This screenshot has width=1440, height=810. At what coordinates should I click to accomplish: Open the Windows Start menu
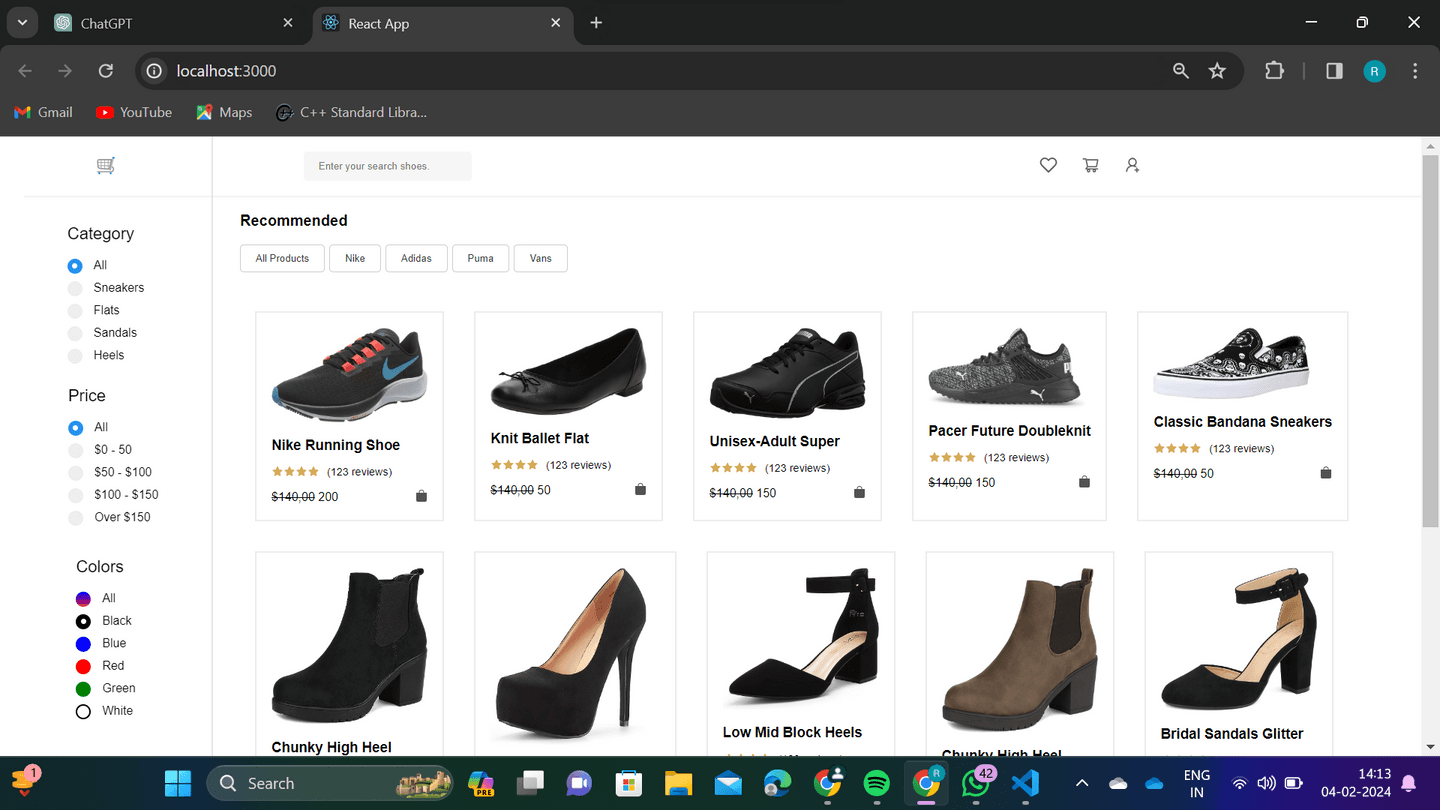[x=178, y=783]
